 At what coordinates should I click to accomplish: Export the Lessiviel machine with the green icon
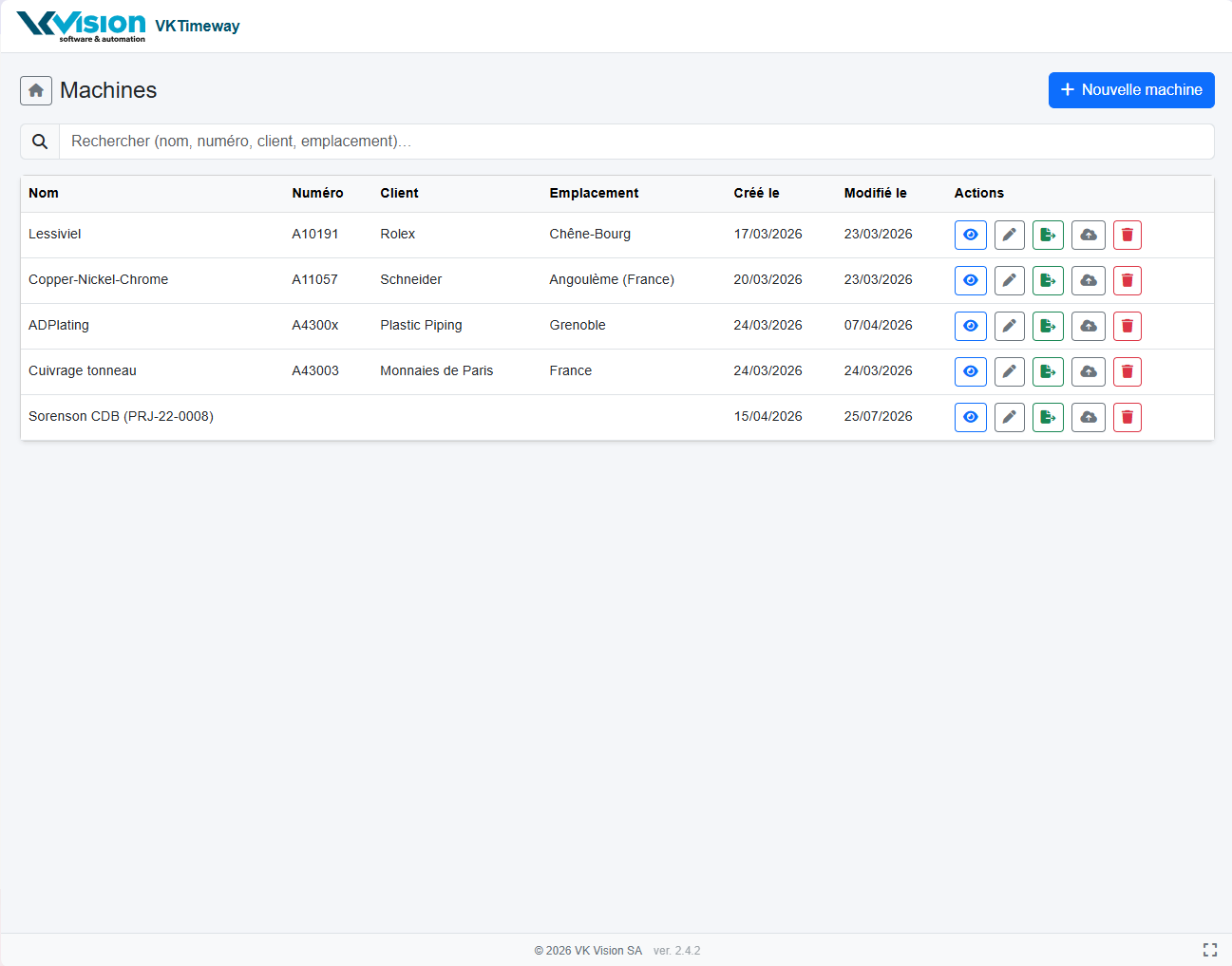(x=1048, y=235)
